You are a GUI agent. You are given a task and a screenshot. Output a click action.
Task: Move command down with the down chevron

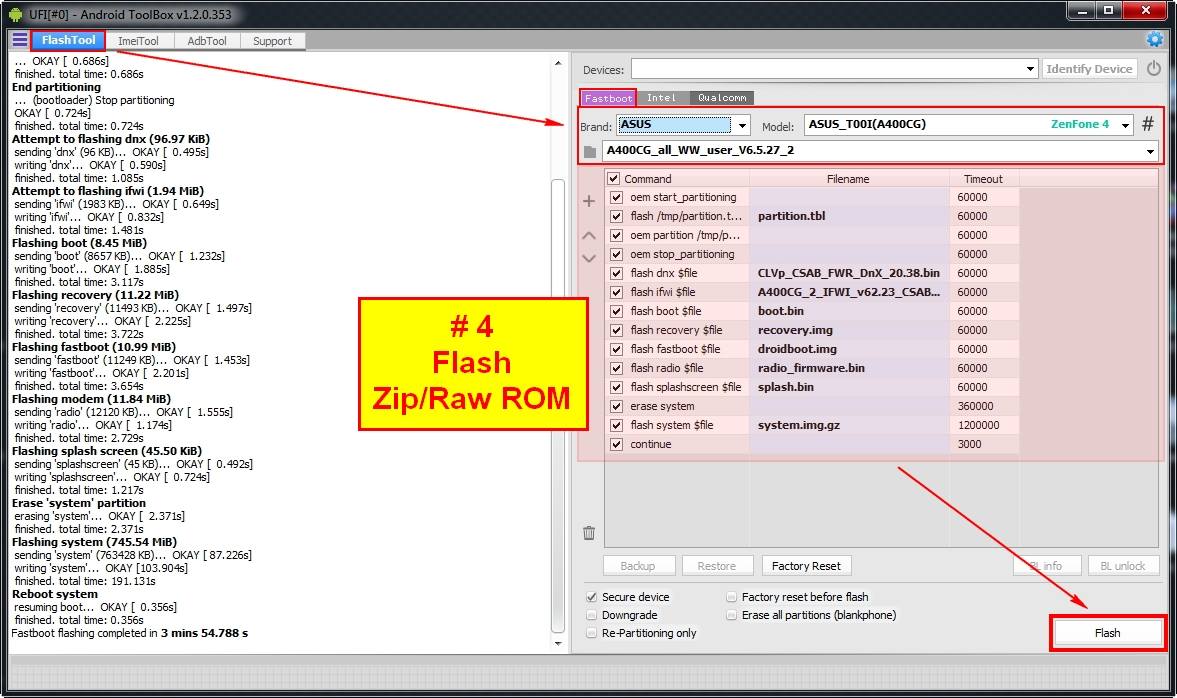[x=589, y=258]
